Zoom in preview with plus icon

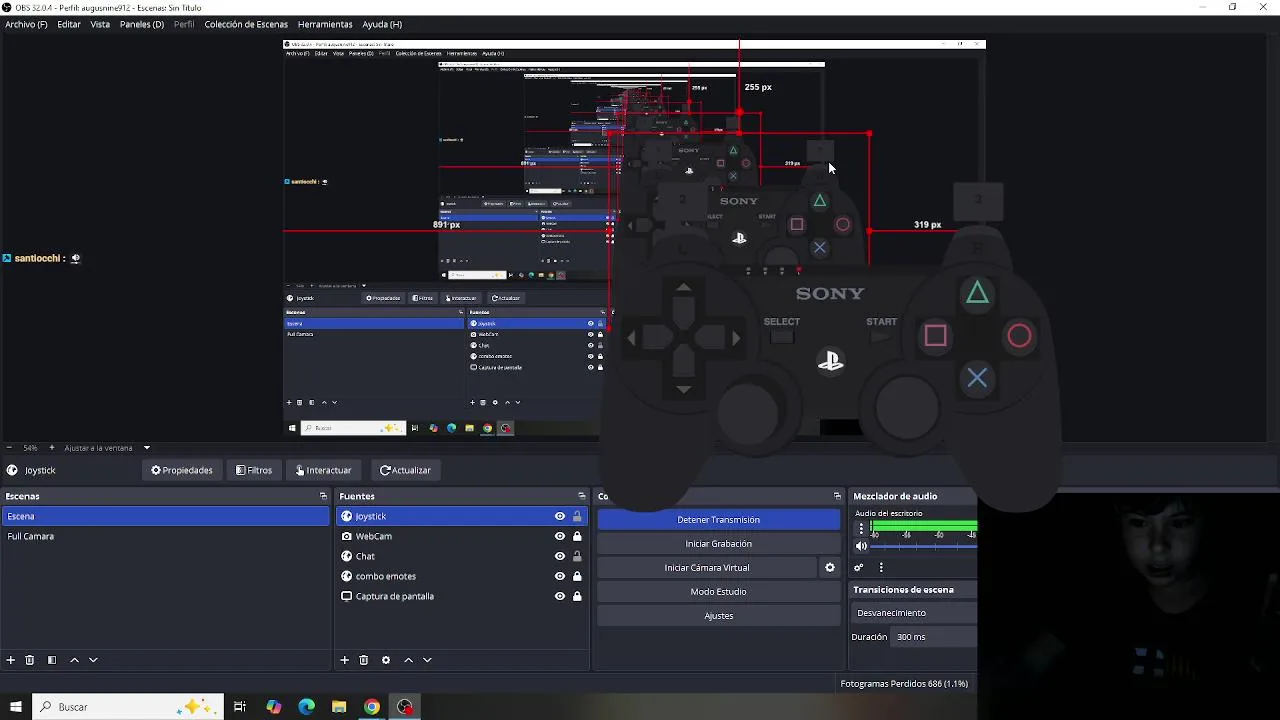coord(51,448)
